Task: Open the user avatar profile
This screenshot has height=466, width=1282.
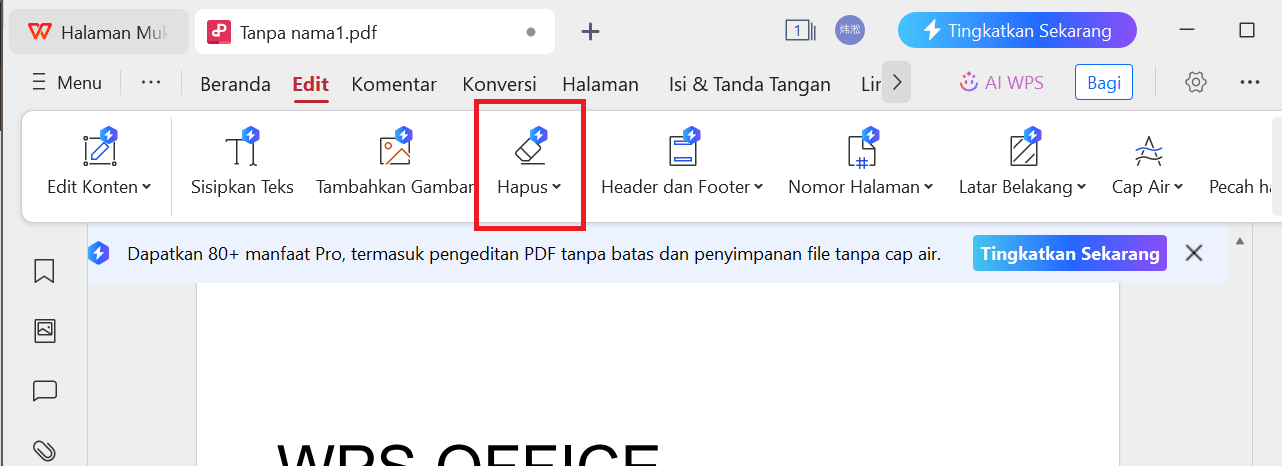Action: [850, 30]
